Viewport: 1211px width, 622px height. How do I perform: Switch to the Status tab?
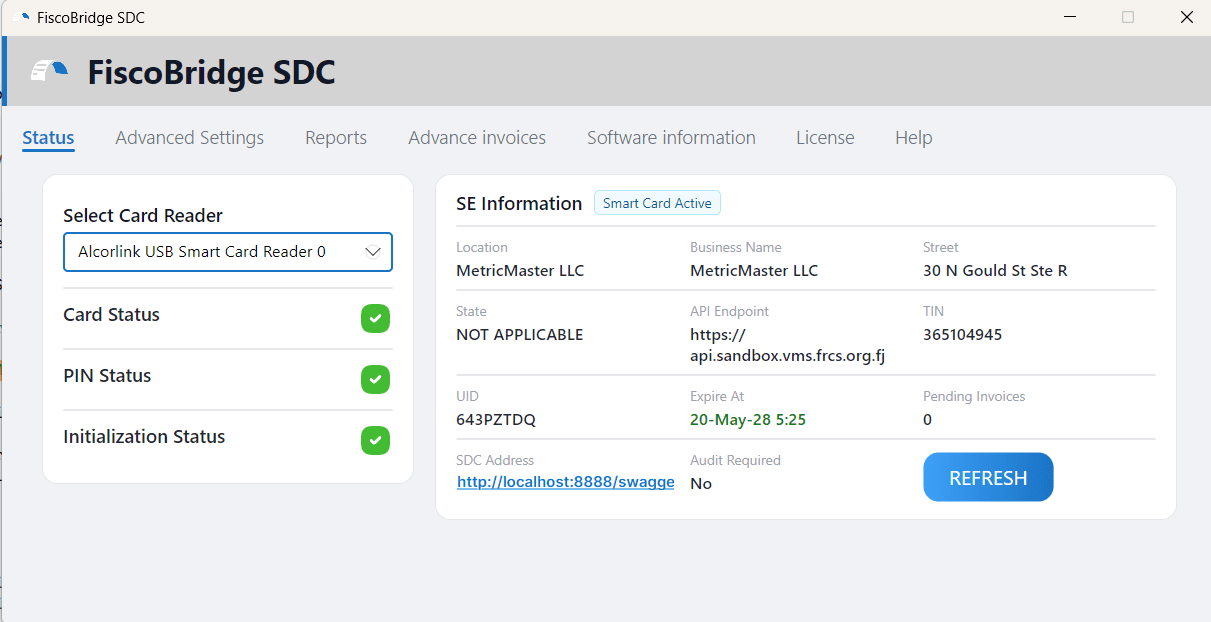48,138
